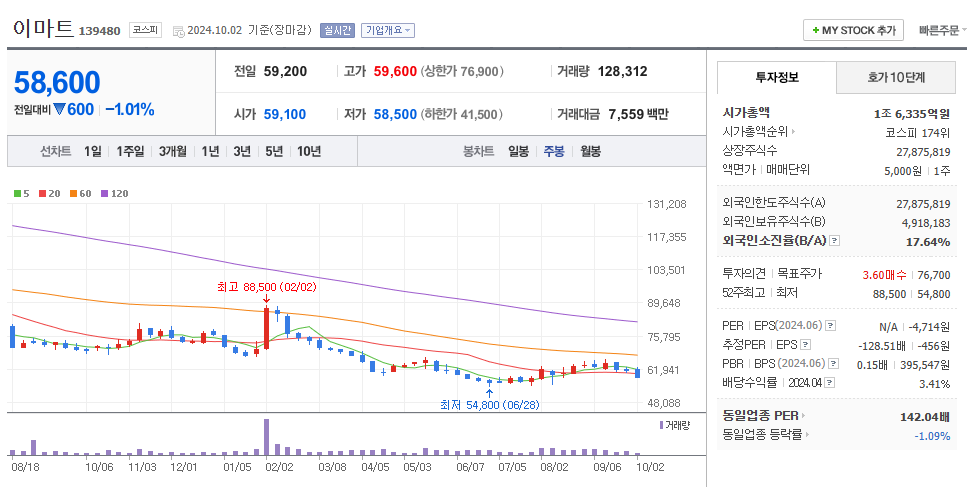
Task: Click the purple 120-day moving average legend marker
Action: coord(103,194)
